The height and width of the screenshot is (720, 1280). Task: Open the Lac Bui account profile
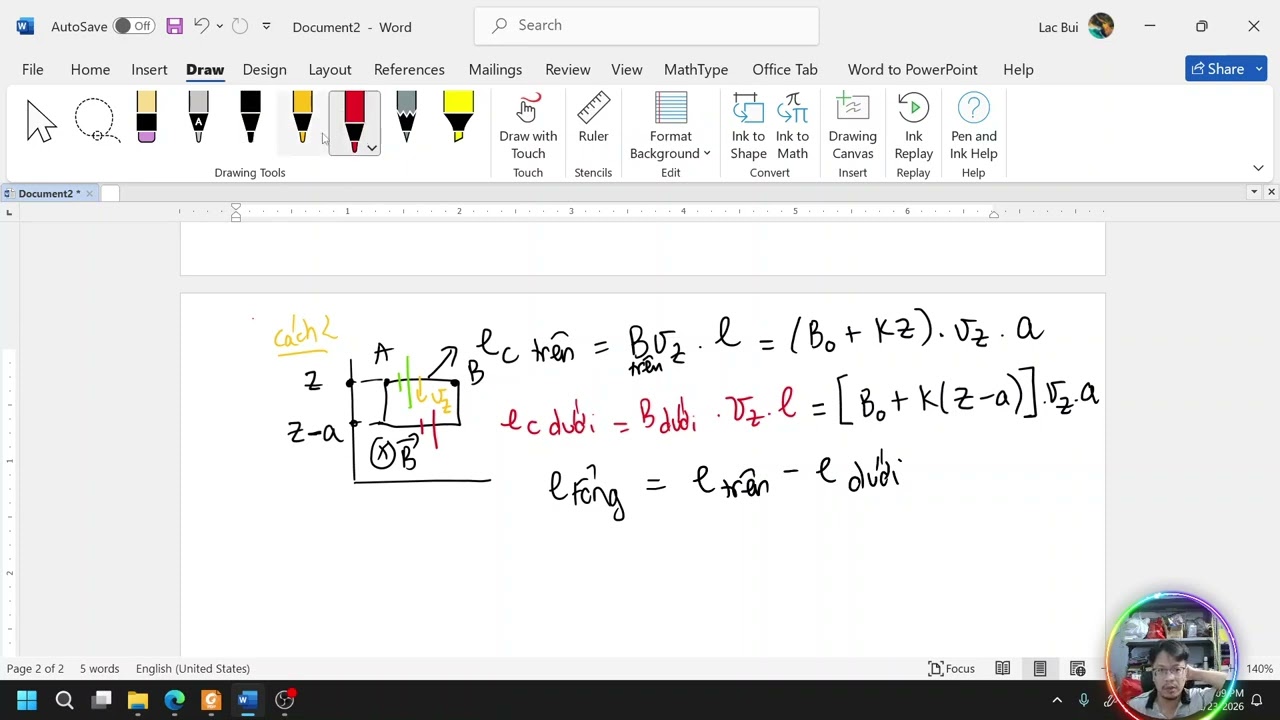pos(1076,26)
